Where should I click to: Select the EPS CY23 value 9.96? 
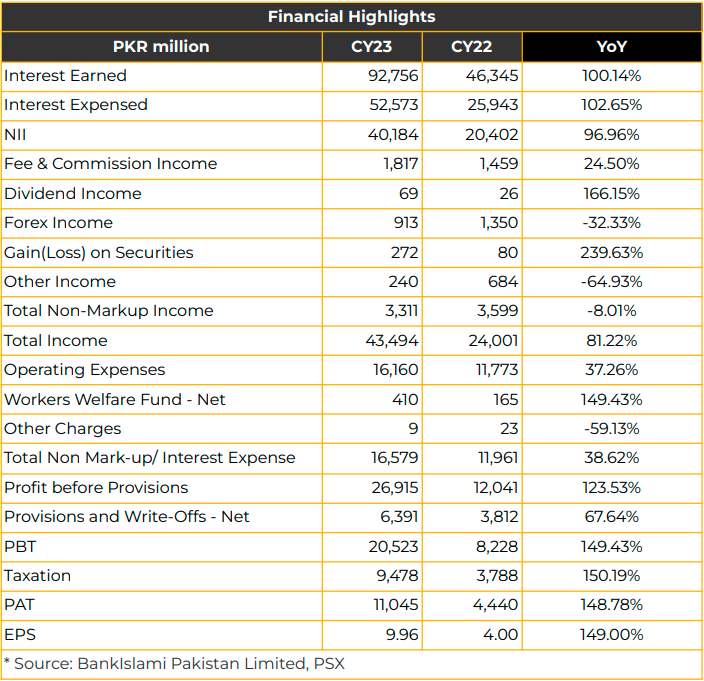click(402, 634)
